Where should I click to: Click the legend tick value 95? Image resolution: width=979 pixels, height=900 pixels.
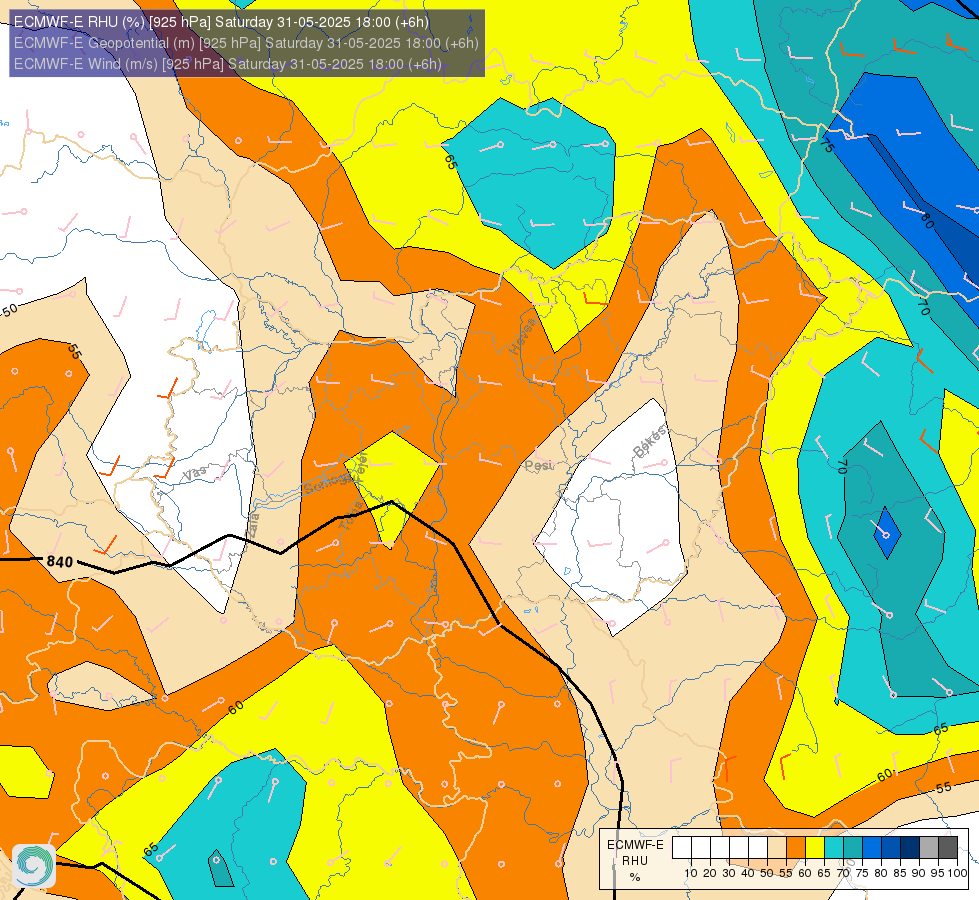pyautogui.click(x=938, y=873)
